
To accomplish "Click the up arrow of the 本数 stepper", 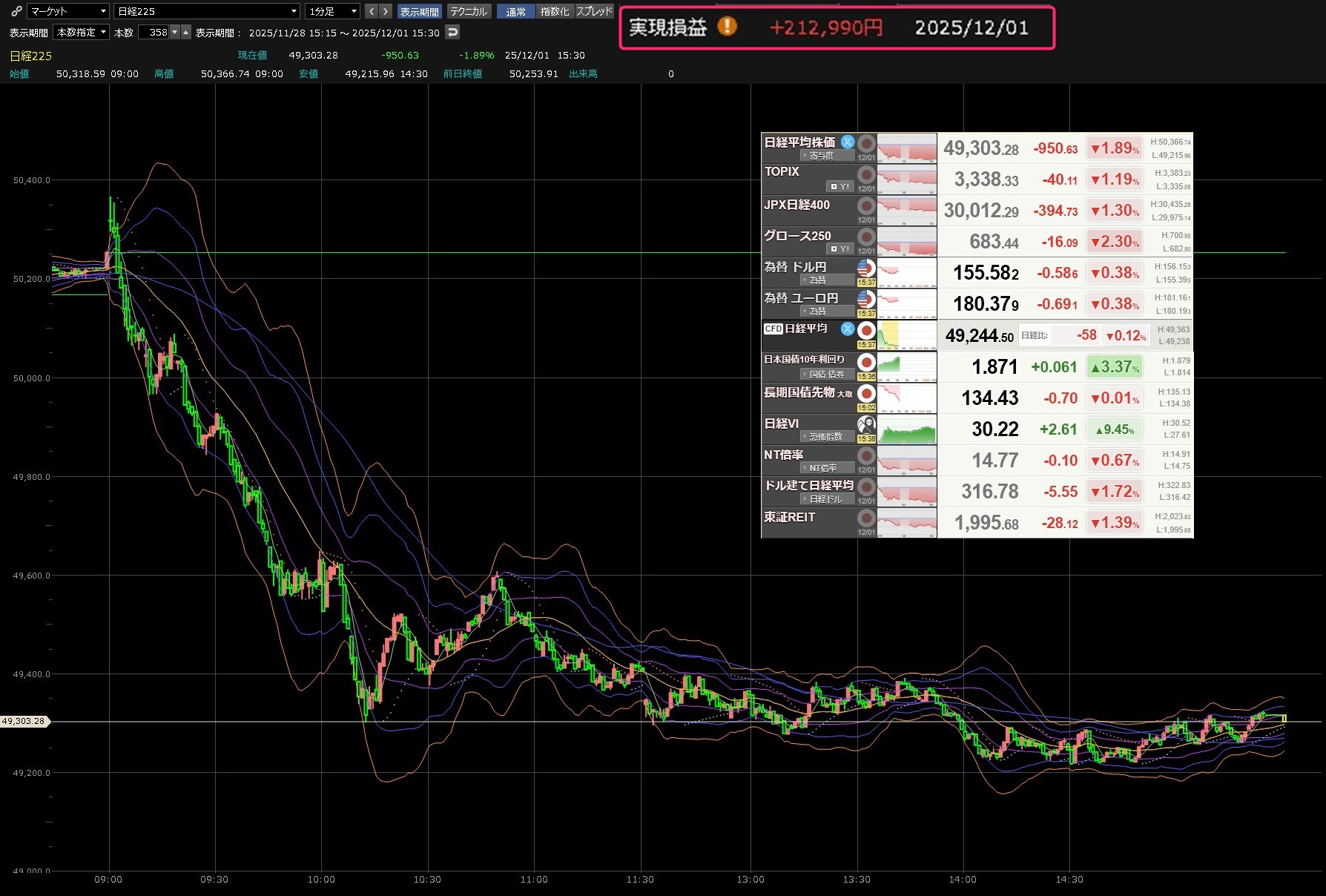I will [x=186, y=33].
